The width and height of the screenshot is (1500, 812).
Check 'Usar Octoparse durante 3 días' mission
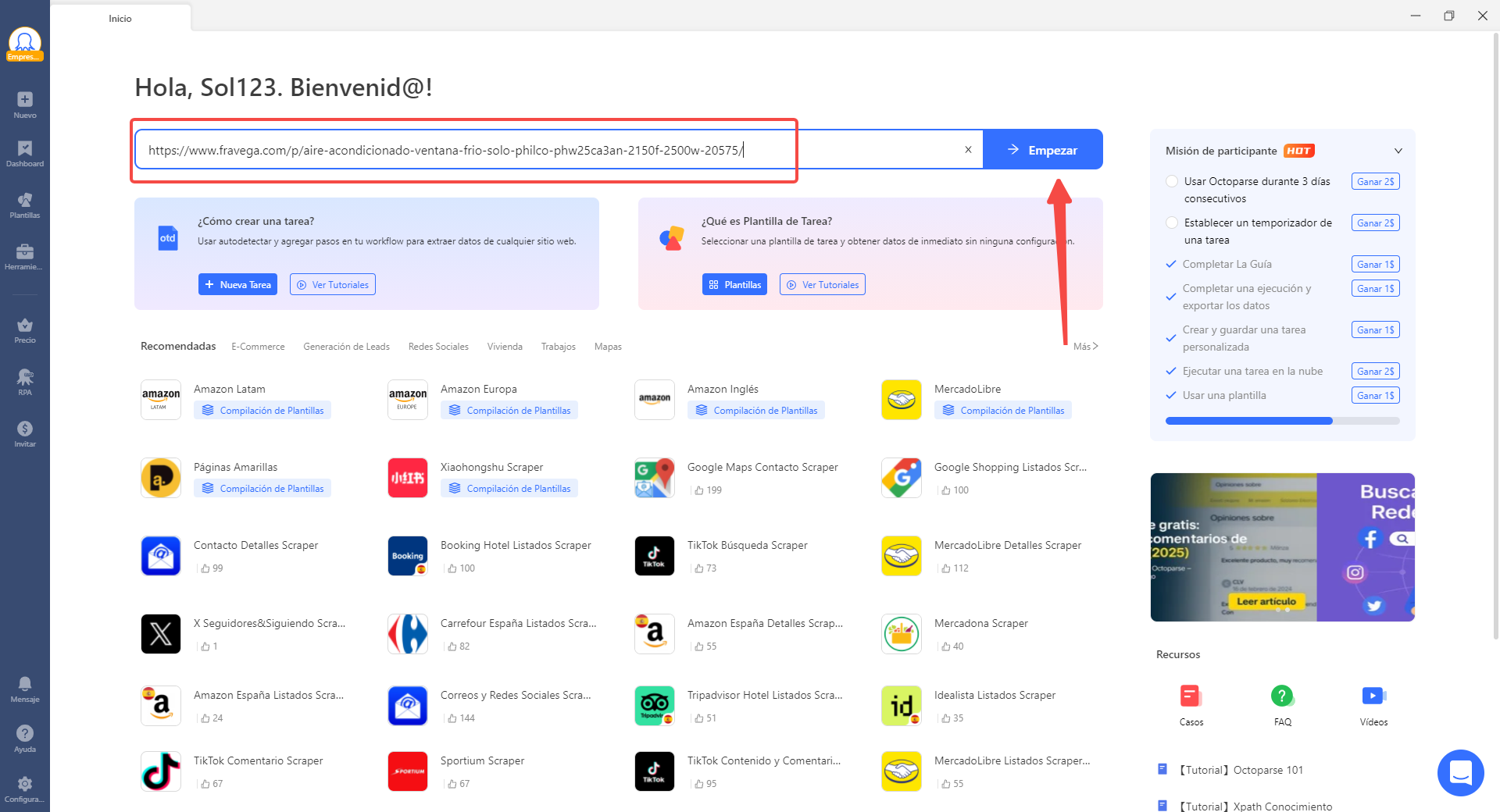1172,182
